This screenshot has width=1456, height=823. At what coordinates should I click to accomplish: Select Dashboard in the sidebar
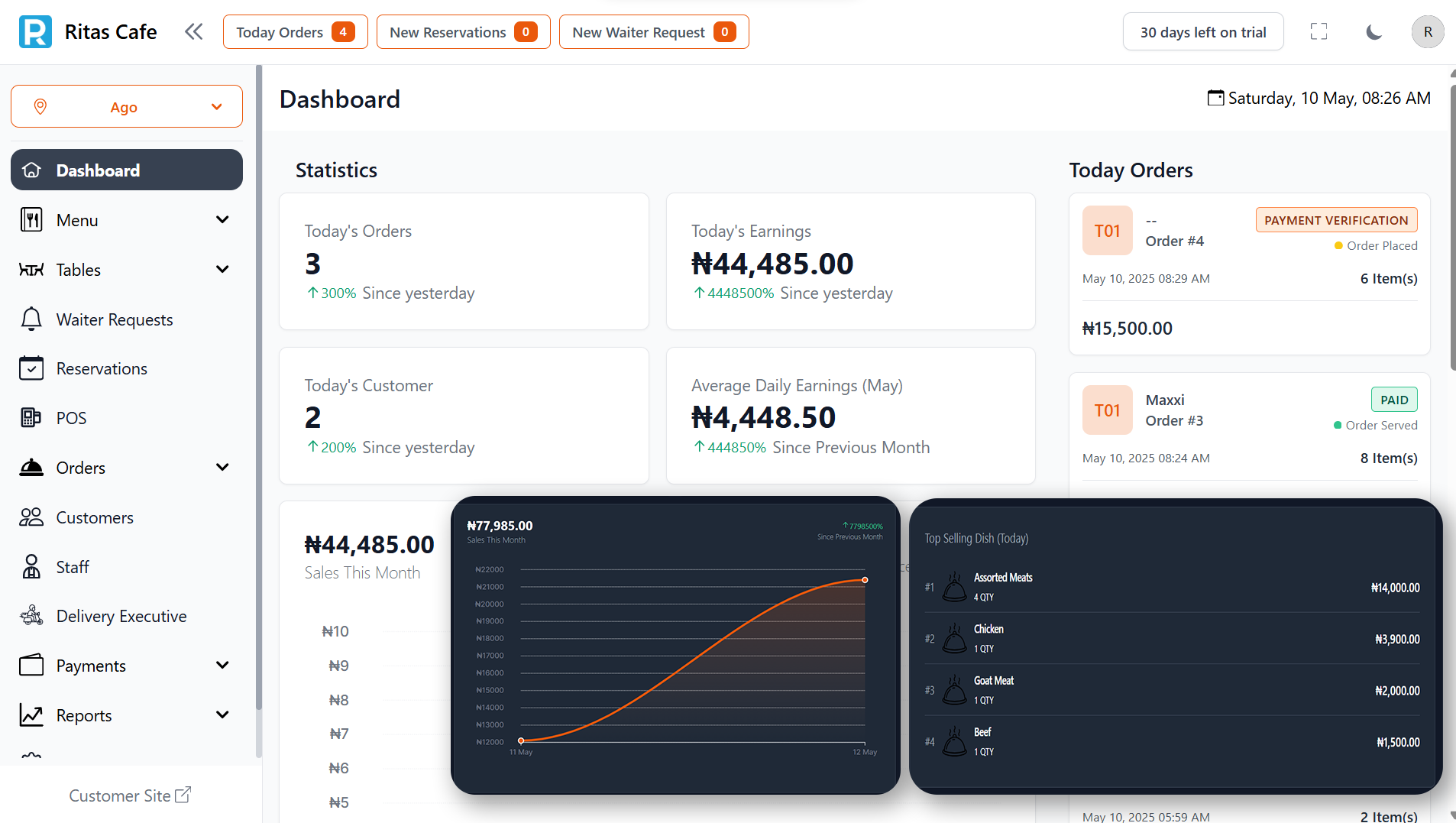127,170
